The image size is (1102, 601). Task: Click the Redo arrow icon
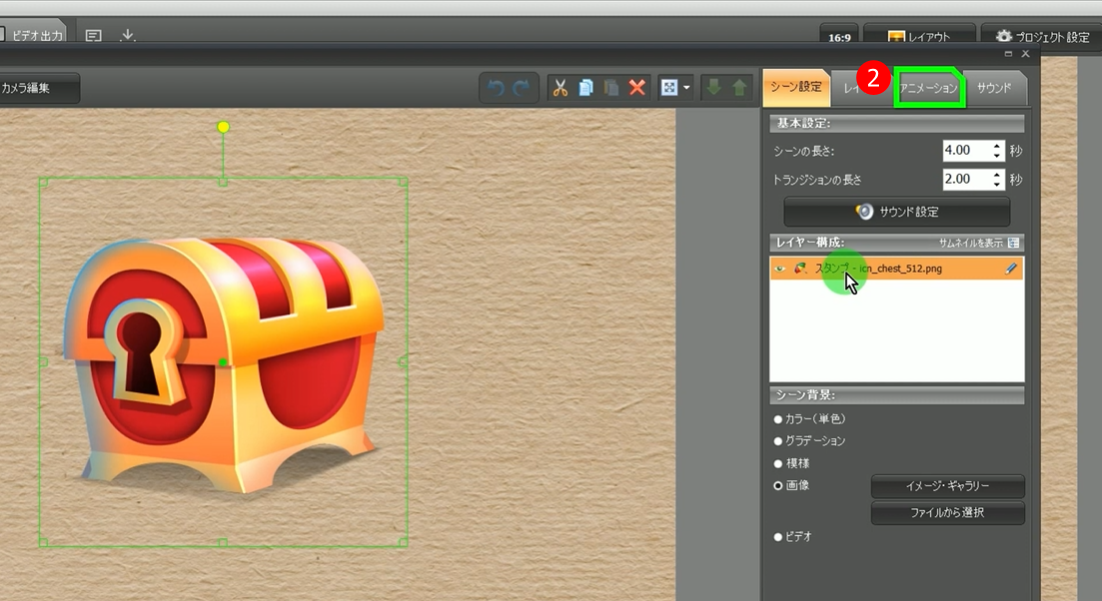(x=520, y=88)
